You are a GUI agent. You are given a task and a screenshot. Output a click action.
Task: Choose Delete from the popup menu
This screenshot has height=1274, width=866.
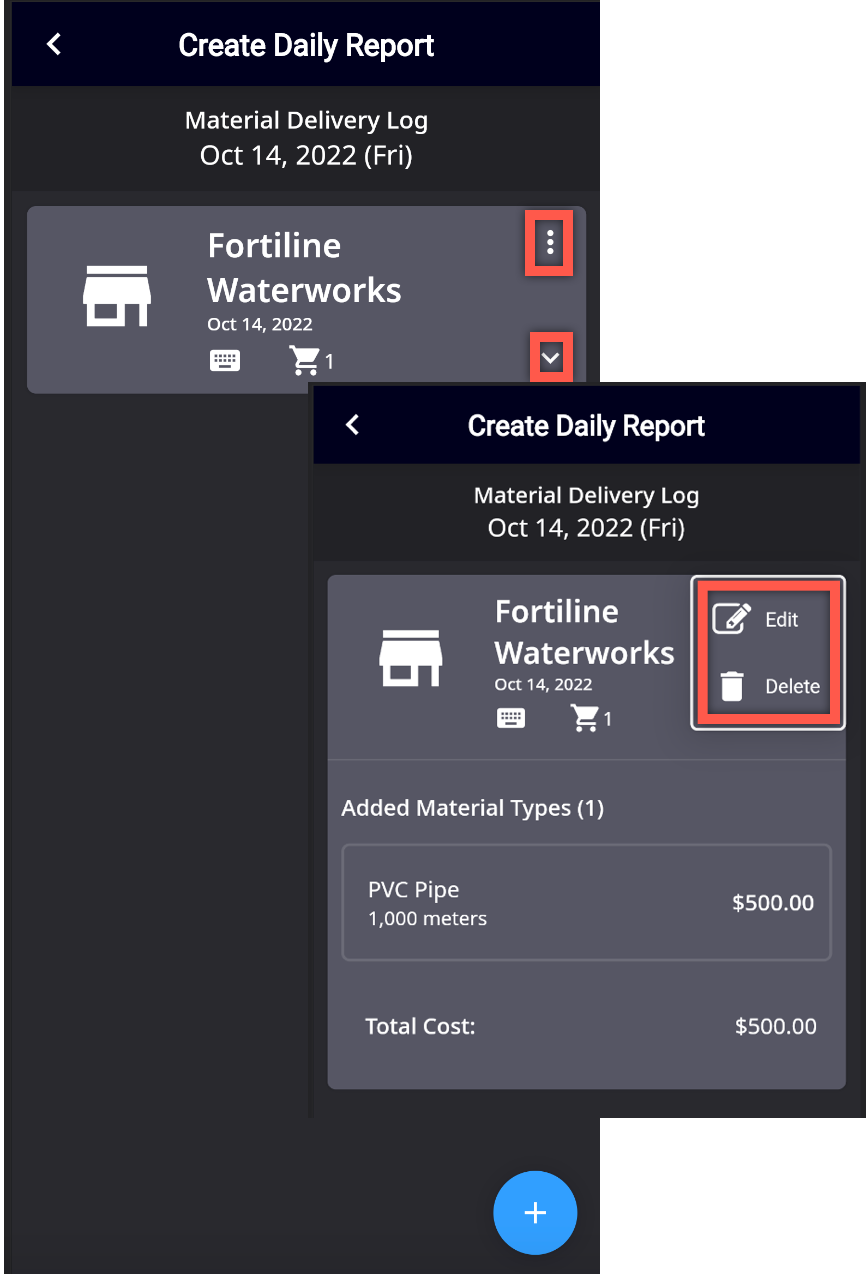(x=768, y=686)
